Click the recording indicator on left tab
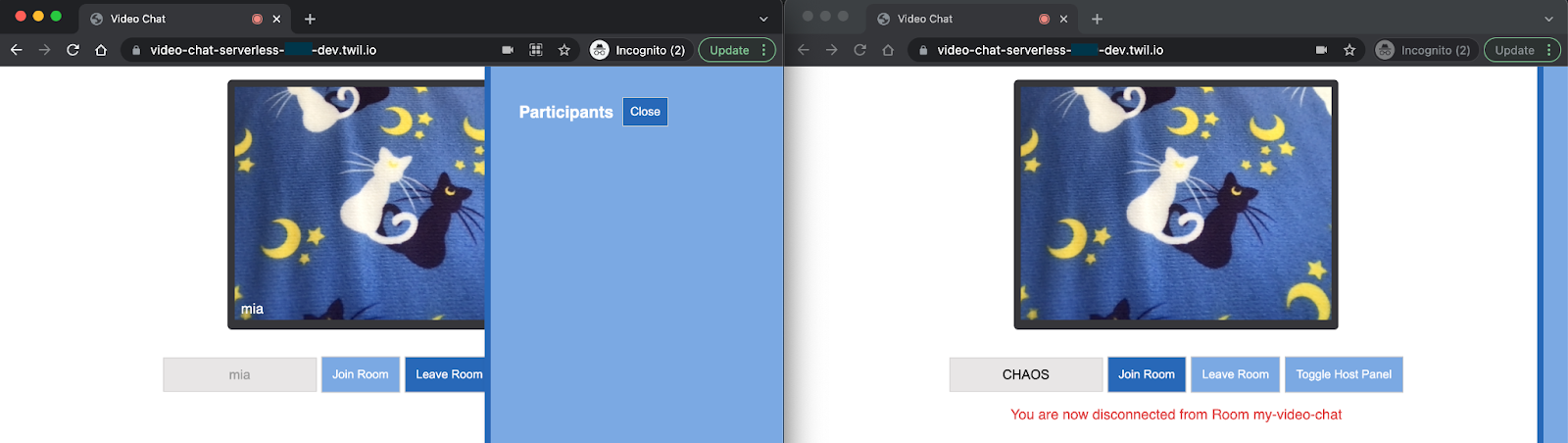The image size is (1568, 443). tap(257, 19)
